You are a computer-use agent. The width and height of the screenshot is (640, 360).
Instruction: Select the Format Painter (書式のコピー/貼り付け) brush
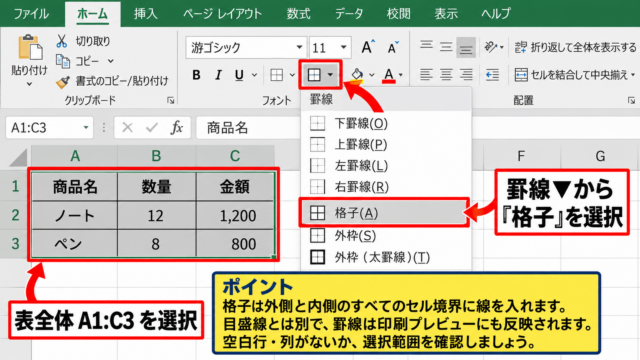click(x=62, y=81)
